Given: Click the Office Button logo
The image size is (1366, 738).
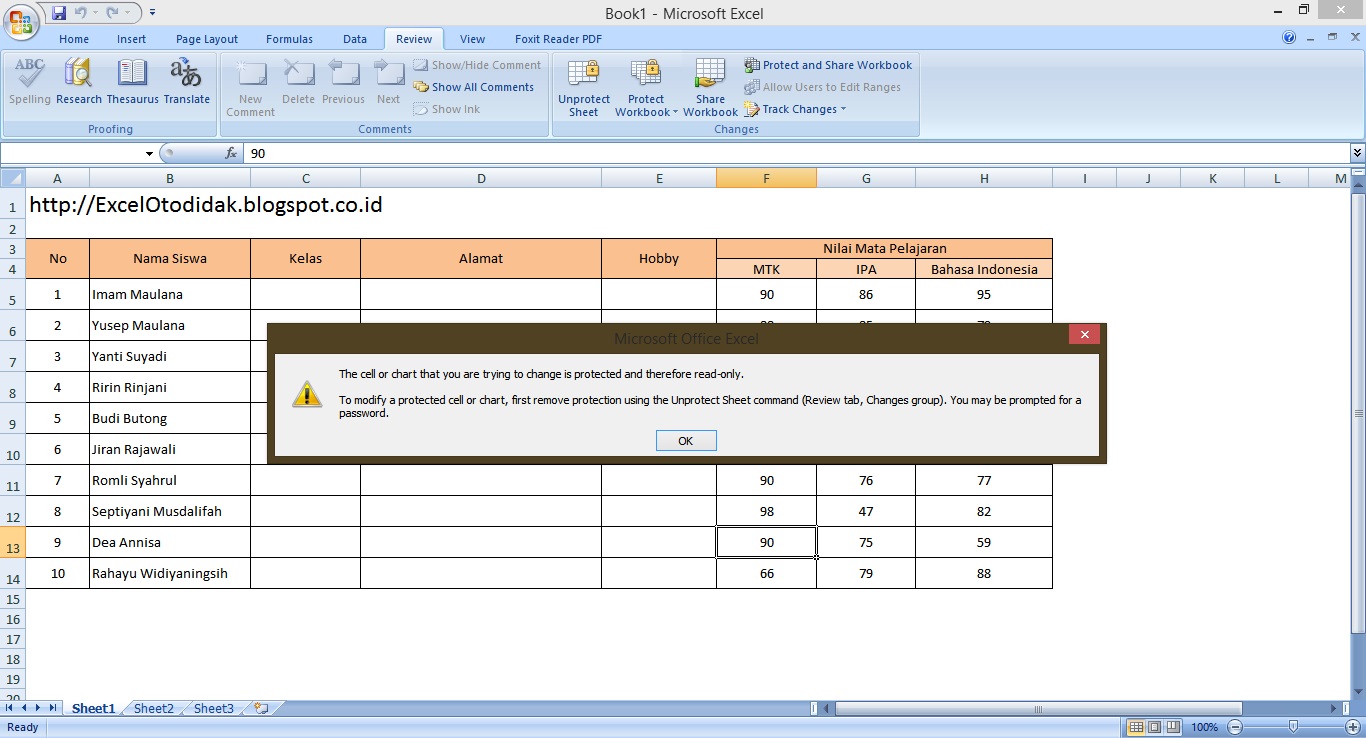Looking at the screenshot, I should click(20, 20).
